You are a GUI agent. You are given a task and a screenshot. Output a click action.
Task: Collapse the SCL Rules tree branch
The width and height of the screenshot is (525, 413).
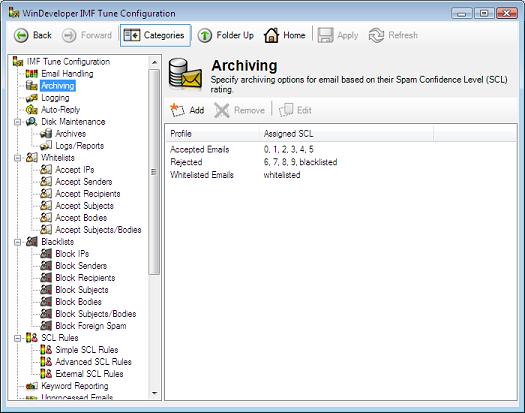pos(17,338)
